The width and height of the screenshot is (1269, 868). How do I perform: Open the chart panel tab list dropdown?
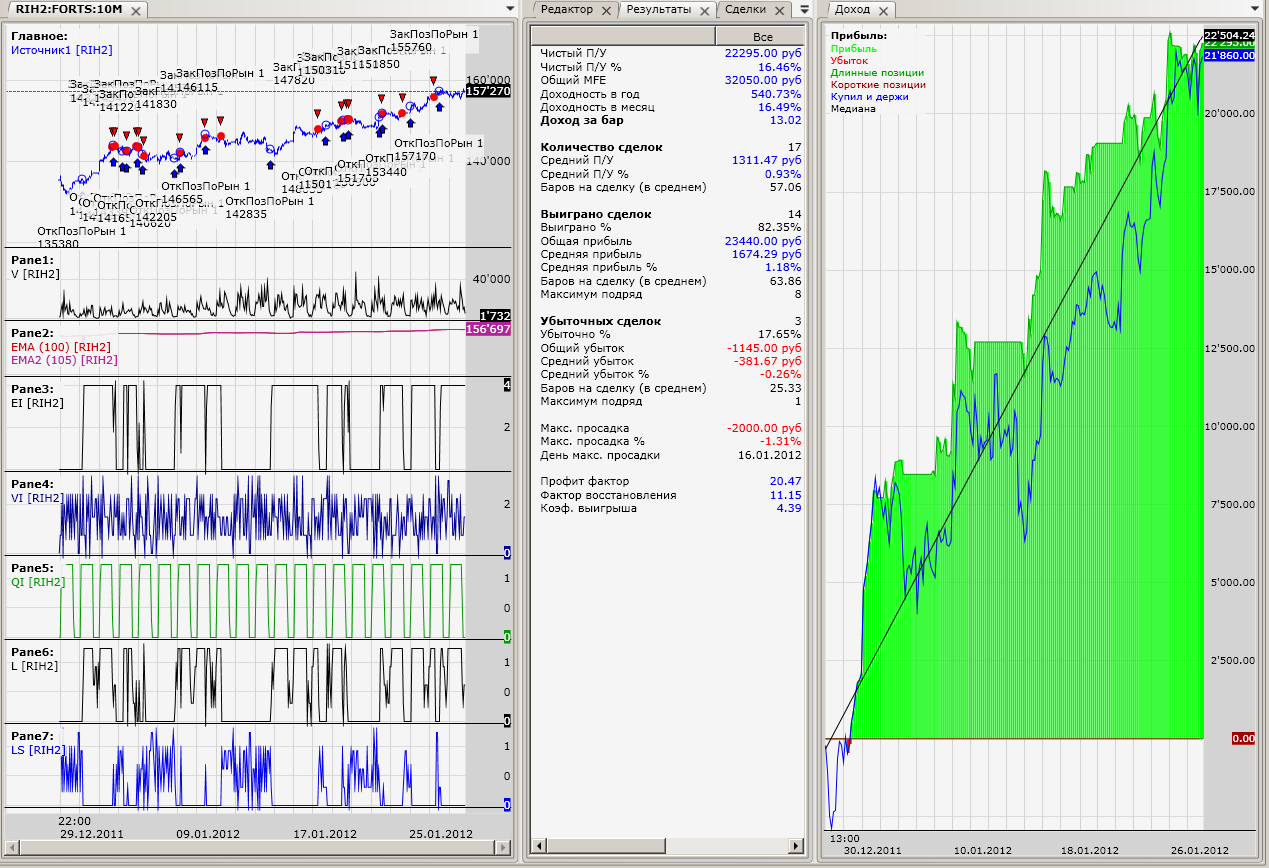tap(512, 9)
